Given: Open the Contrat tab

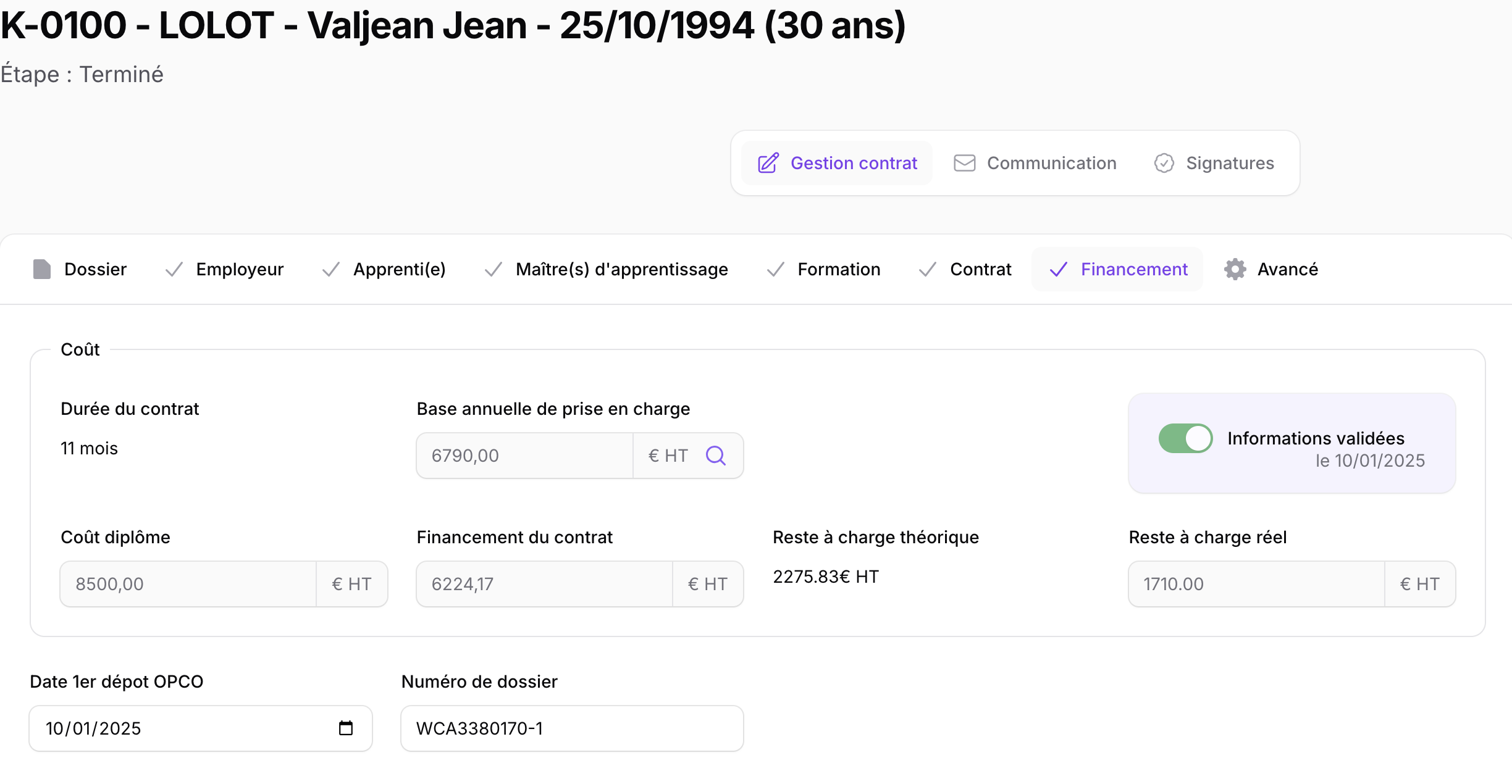Looking at the screenshot, I should click(x=980, y=269).
